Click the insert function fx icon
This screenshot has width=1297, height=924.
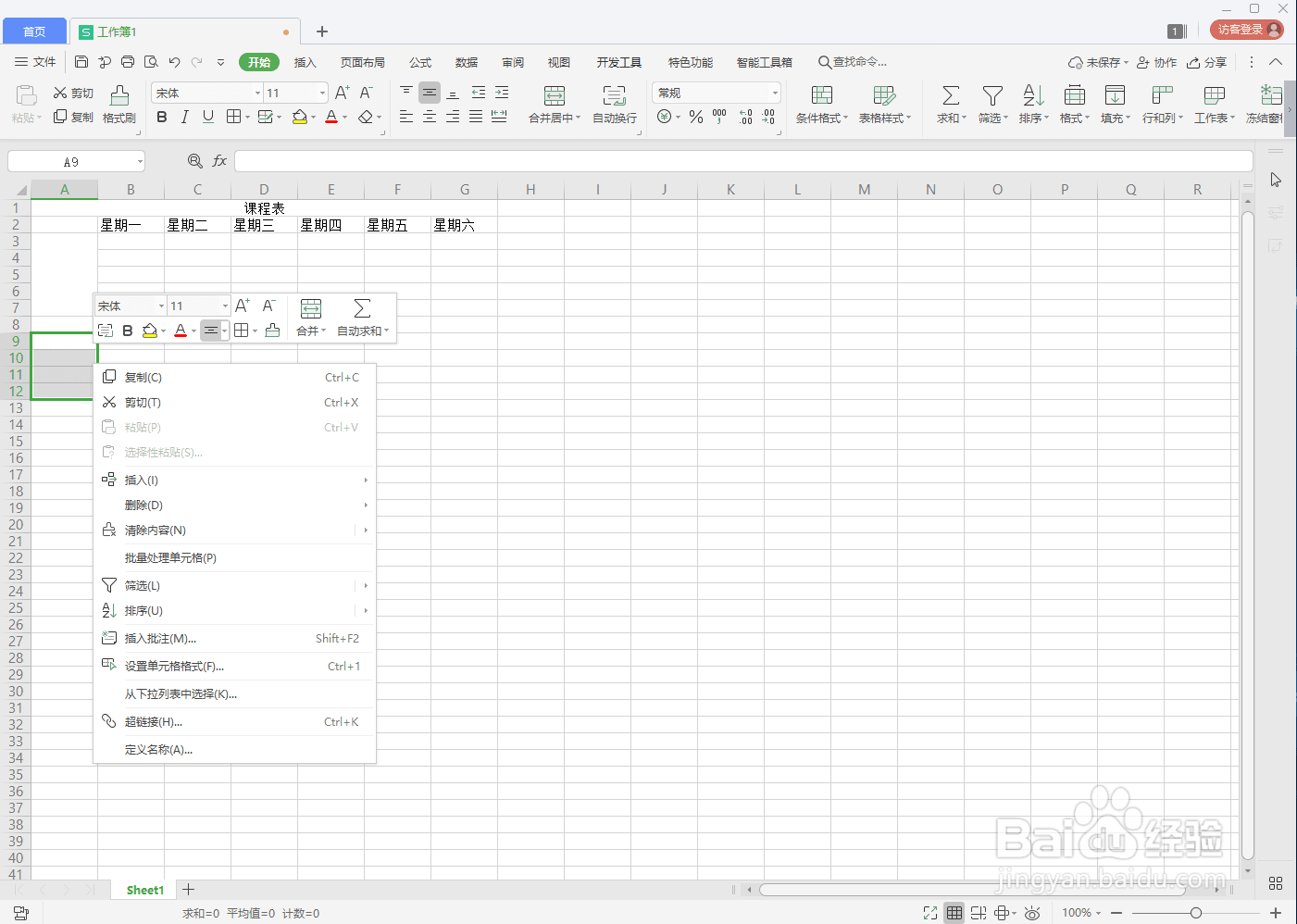click(219, 161)
